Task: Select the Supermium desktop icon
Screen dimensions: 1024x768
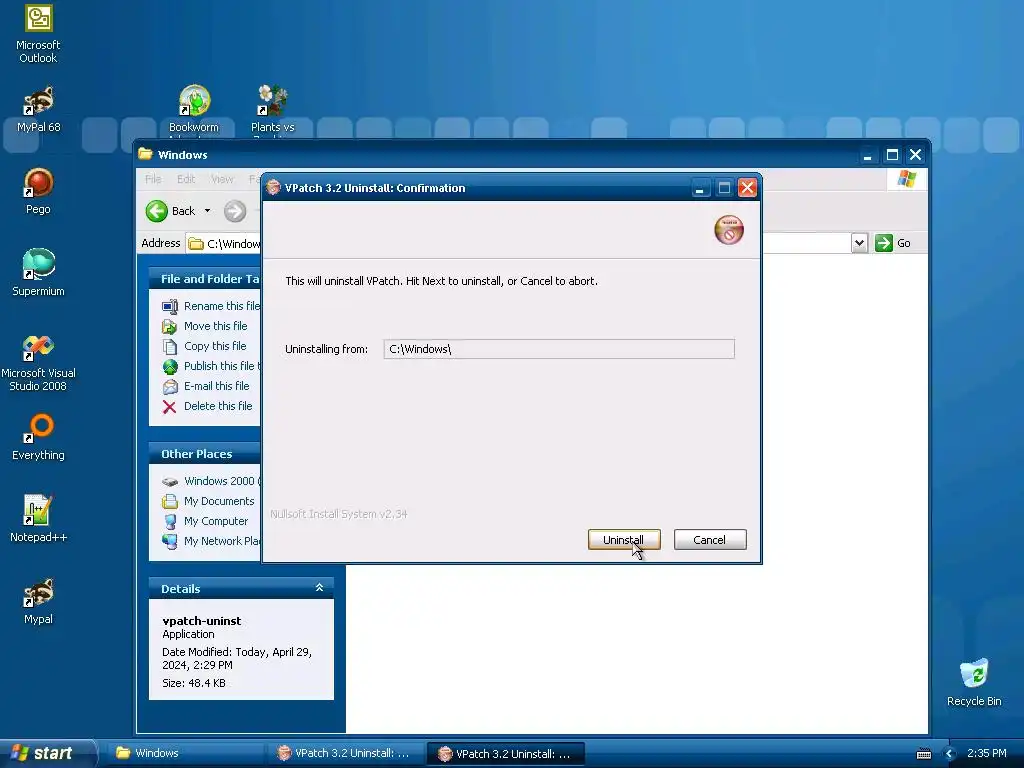Action: (38, 273)
